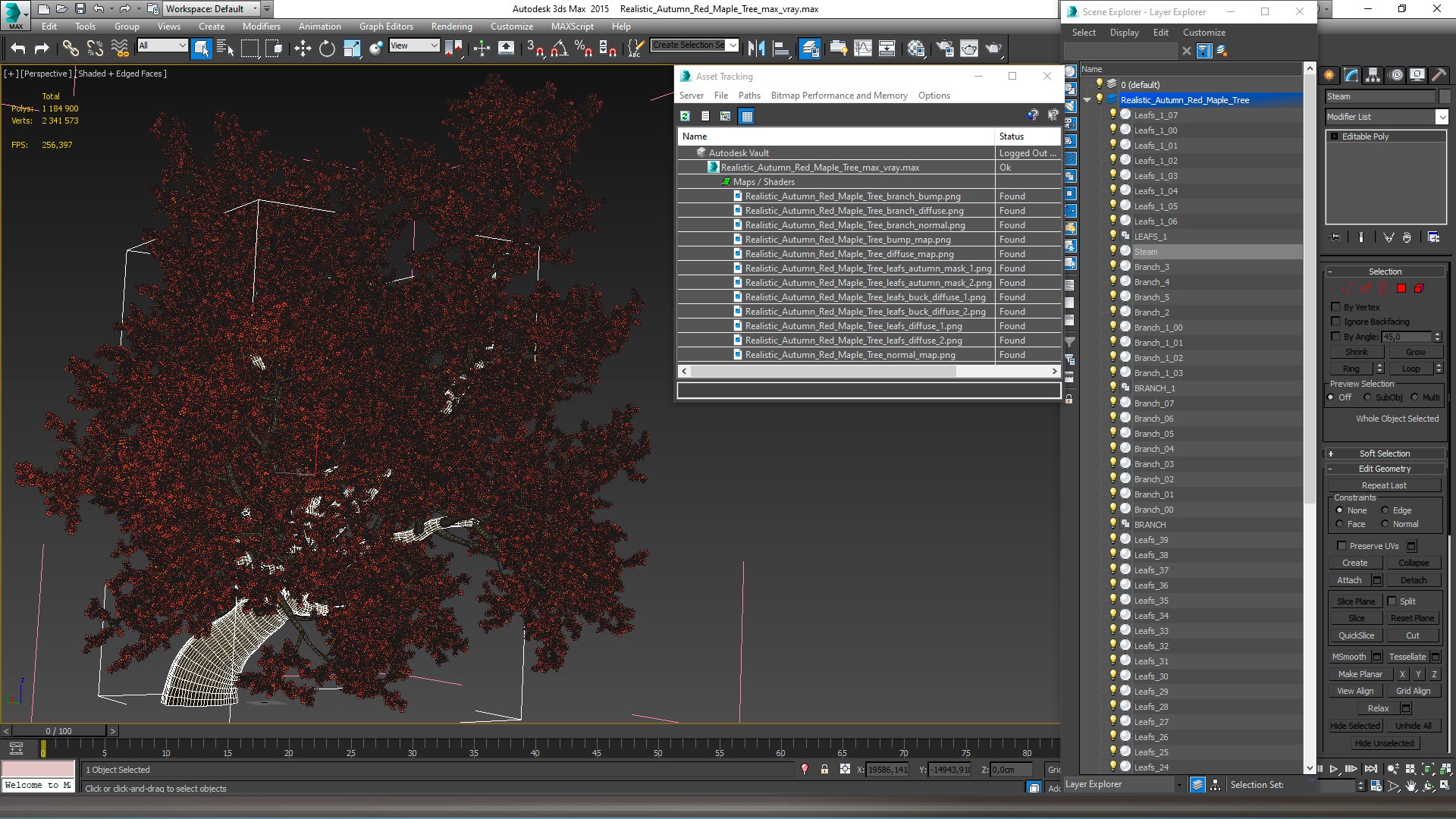Screen dimensions: 1456x819
Task: Toggle visibility bulb of Leafs_1_07 layer
Action: [1113, 115]
